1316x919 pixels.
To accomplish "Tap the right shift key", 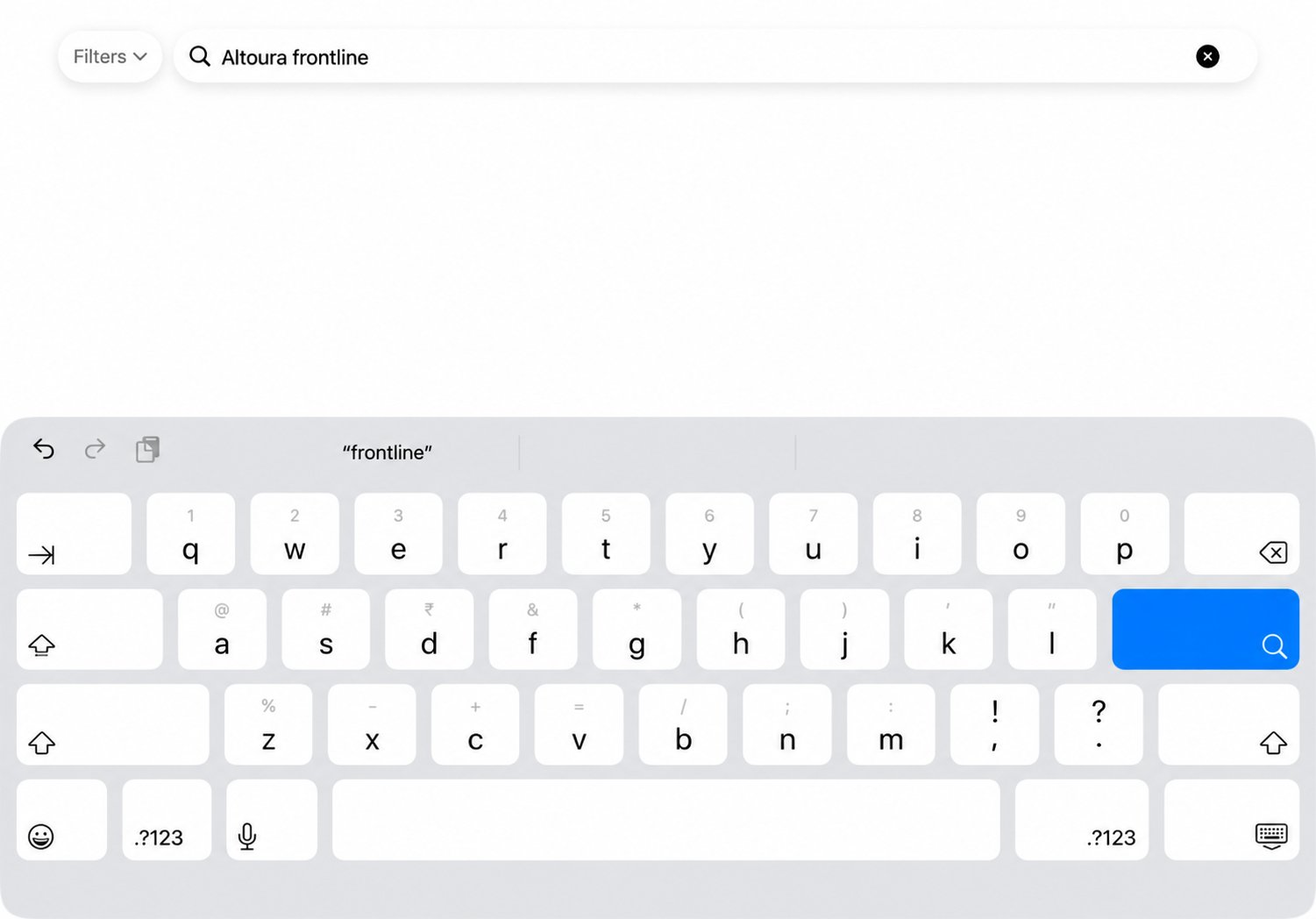I will [1228, 724].
